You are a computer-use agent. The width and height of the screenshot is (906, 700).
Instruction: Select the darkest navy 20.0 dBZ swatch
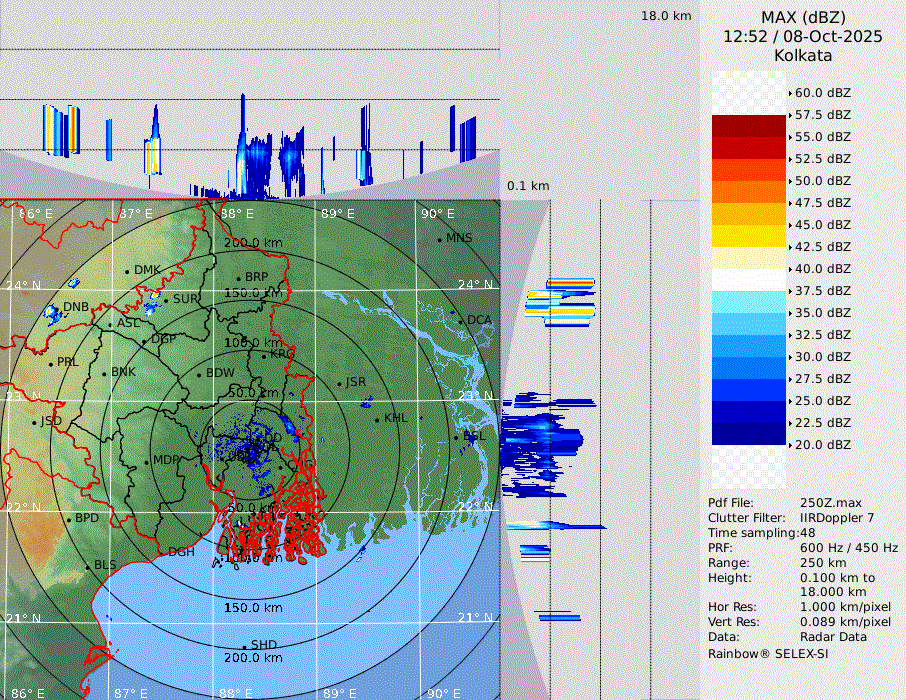tap(749, 434)
